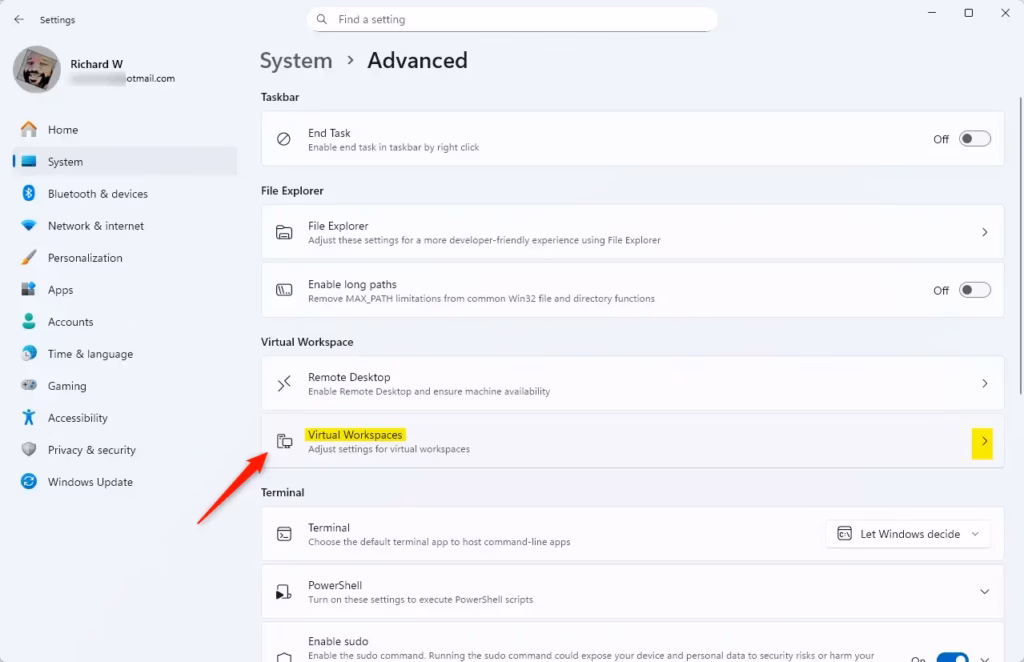Click the Enable long paths title

tap(352, 284)
